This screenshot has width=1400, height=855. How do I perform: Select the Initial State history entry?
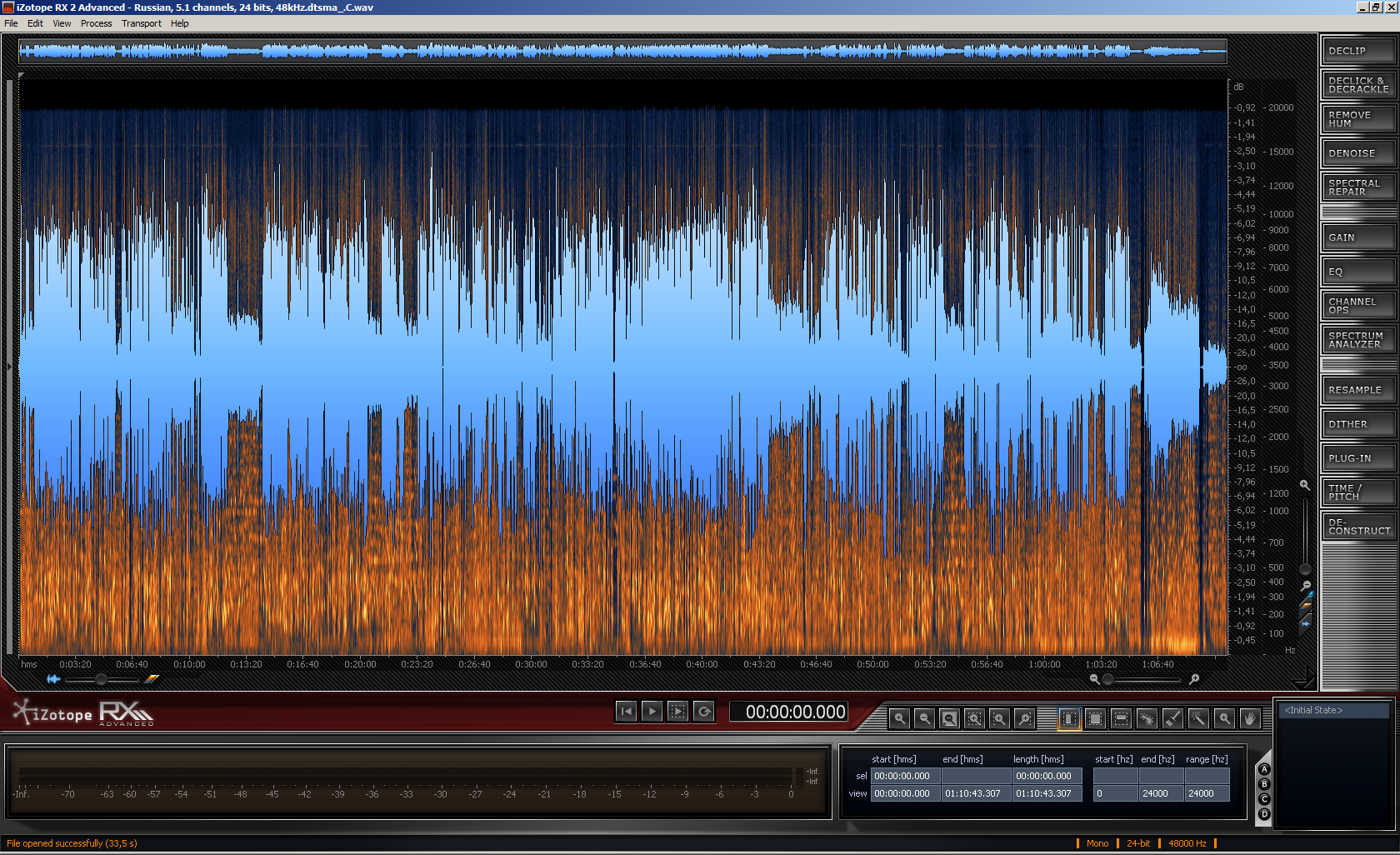[x=1333, y=710]
